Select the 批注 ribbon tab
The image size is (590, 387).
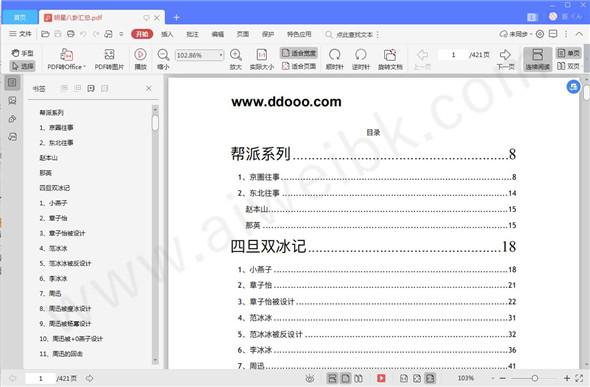(x=192, y=34)
